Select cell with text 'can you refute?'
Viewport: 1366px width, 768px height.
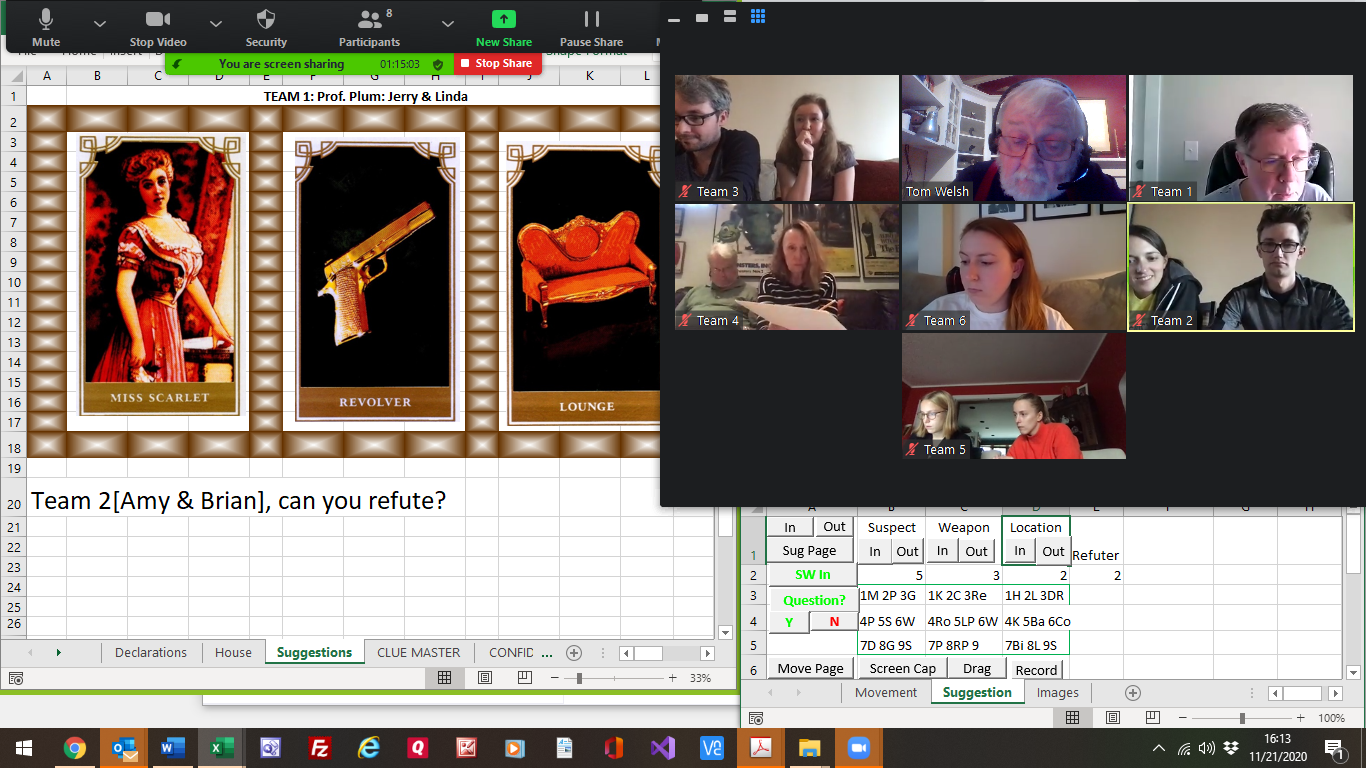(x=238, y=500)
